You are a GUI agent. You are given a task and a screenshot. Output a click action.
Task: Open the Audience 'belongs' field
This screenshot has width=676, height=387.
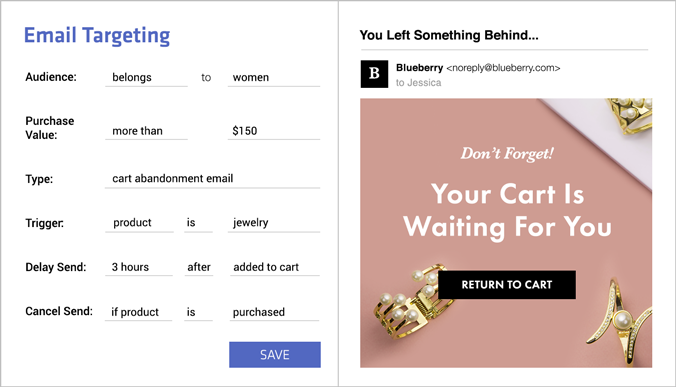pyautogui.click(x=146, y=78)
